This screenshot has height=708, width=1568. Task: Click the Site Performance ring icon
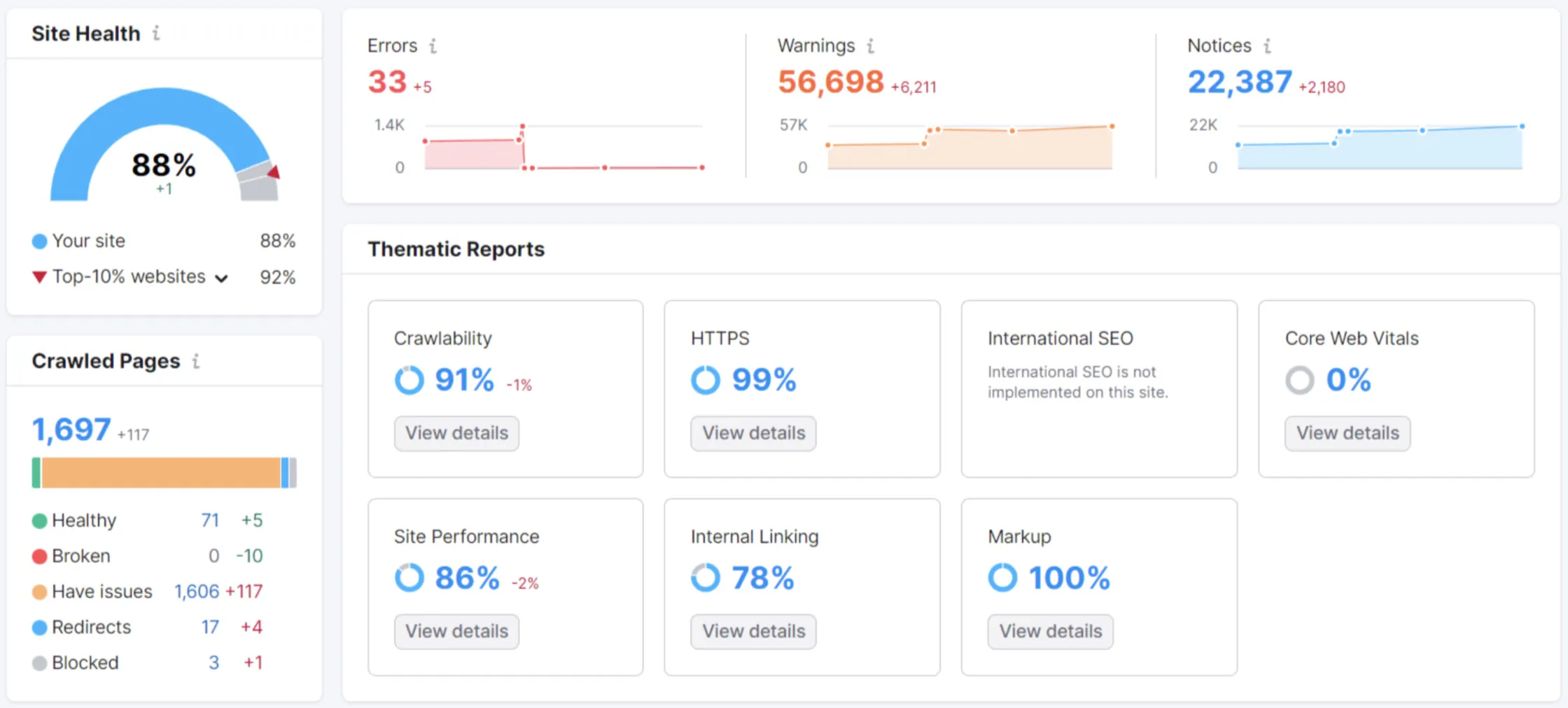pyautogui.click(x=409, y=578)
